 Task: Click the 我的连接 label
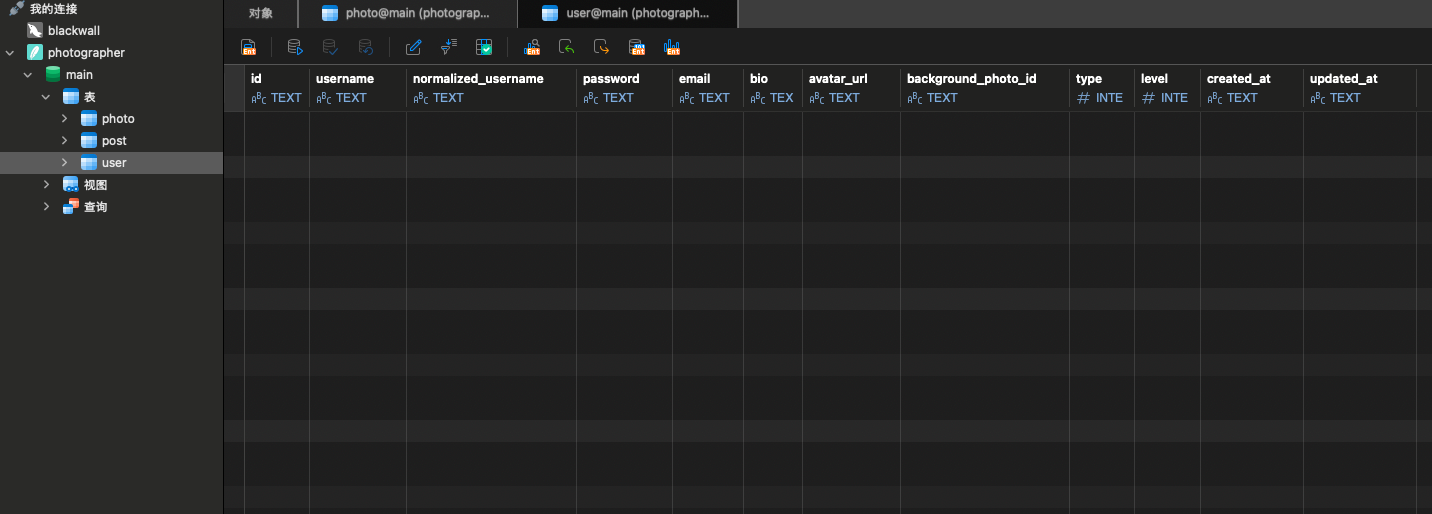[53, 9]
